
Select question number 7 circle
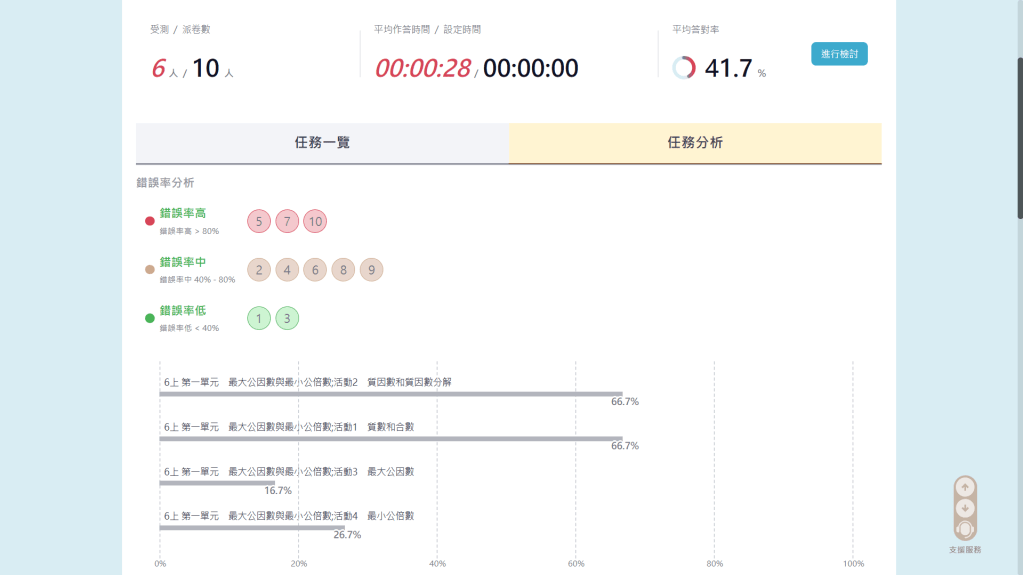pyautogui.click(x=287, y=221)
